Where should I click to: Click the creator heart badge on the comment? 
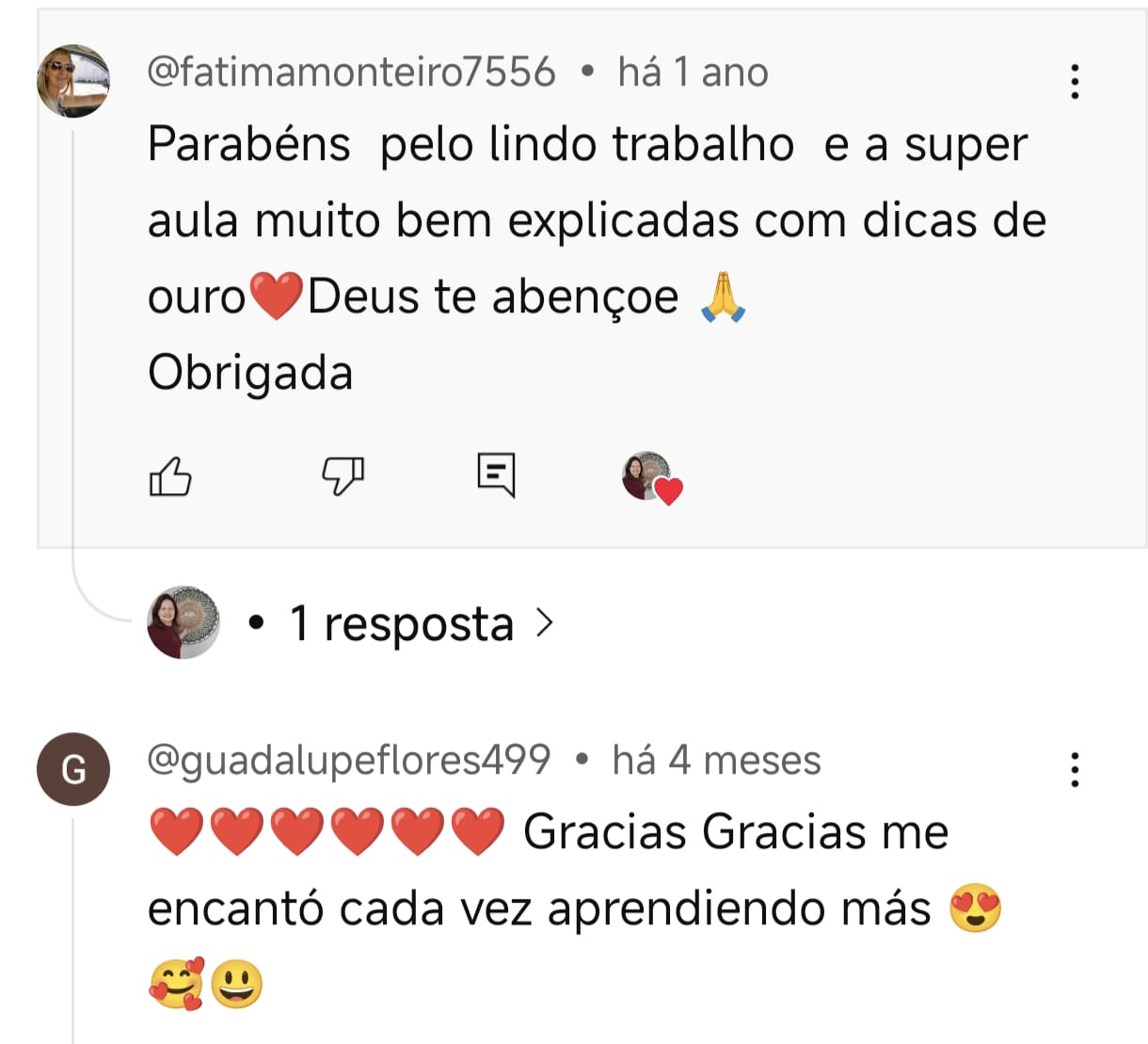click(651, 477)
